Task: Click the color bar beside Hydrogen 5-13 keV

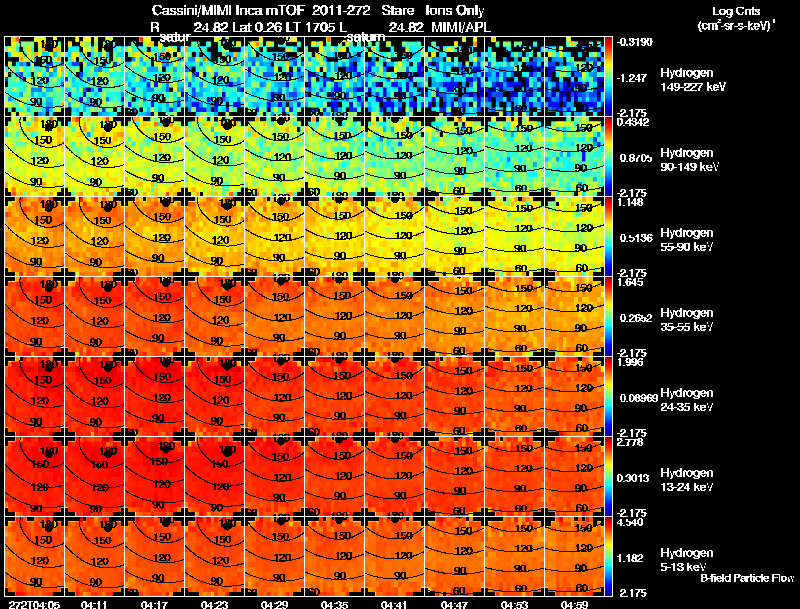Action: [609, 556]
